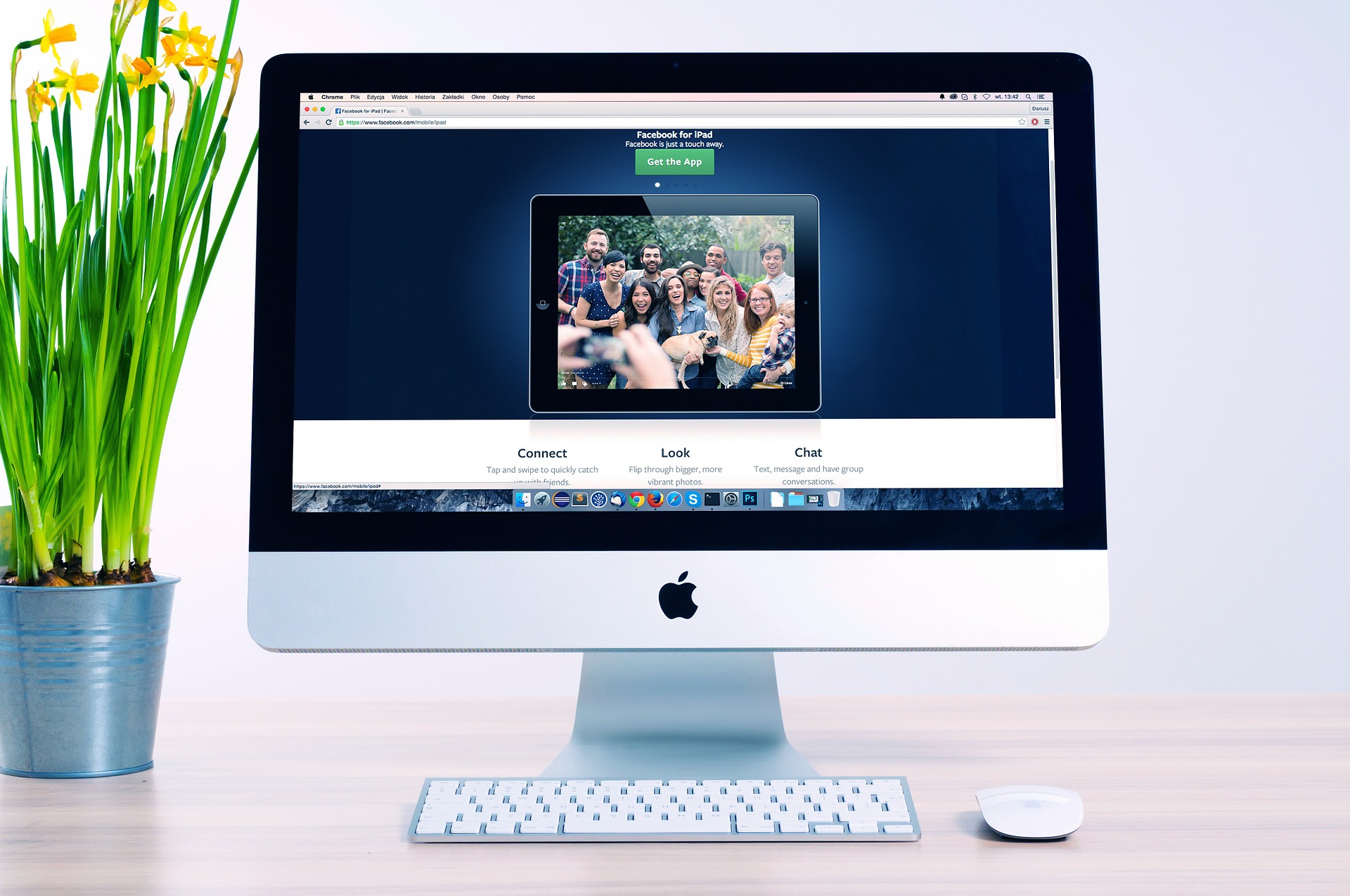Open the Trash icon in the Dock
The height and width of the screenshot is (896, 1350).
click(832, 499)
